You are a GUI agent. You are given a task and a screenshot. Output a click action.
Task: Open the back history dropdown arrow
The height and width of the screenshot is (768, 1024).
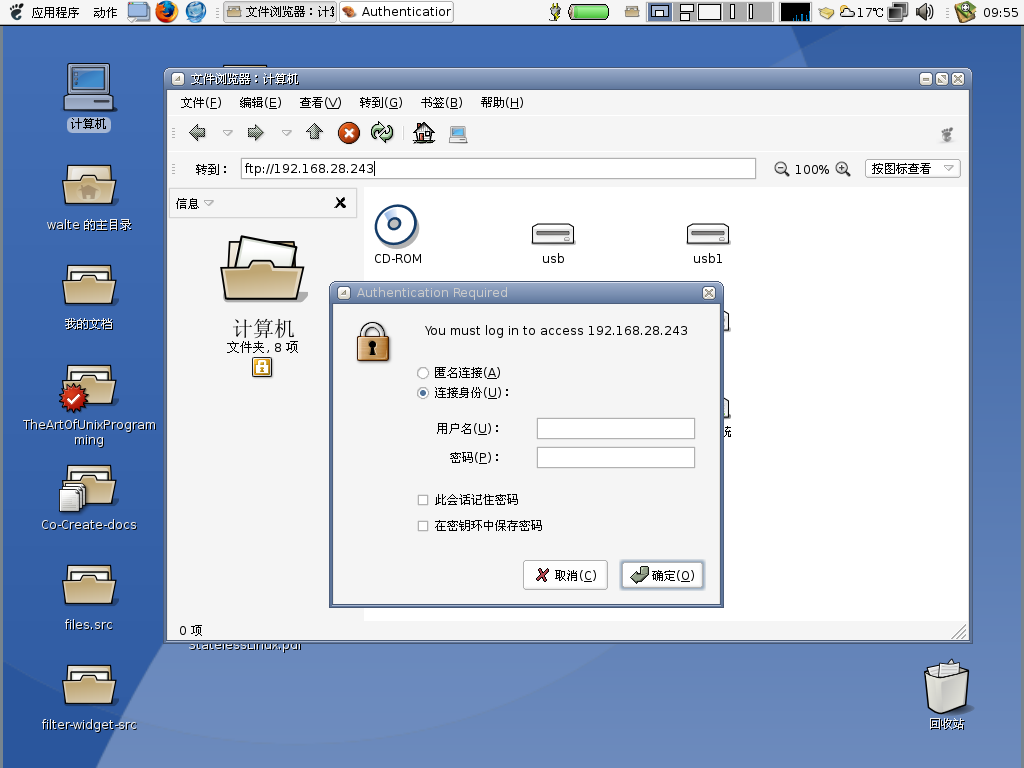[227, 133]
